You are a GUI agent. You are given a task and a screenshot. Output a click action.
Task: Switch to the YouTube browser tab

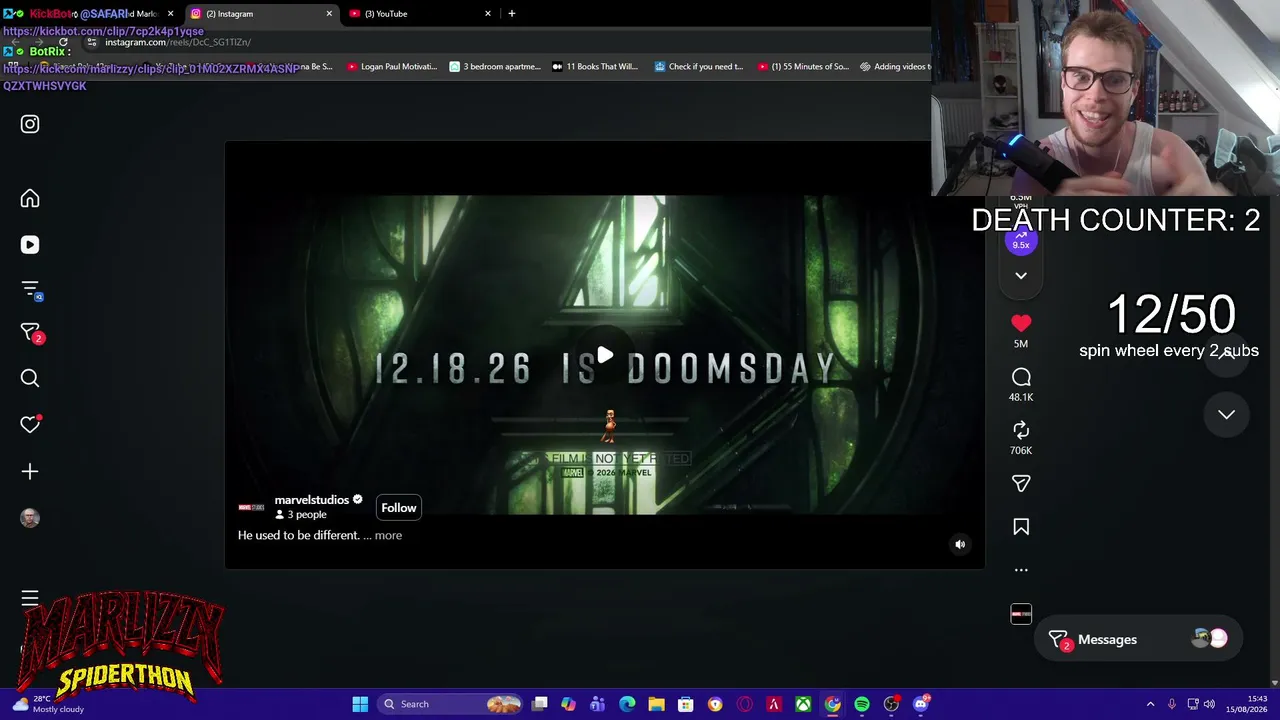pos(420,14)
